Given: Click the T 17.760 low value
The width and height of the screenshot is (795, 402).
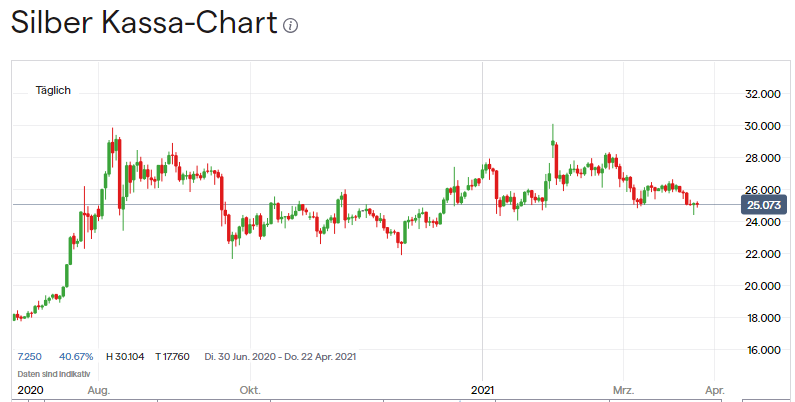Looking at the screenshot, I should click(174, 356).
